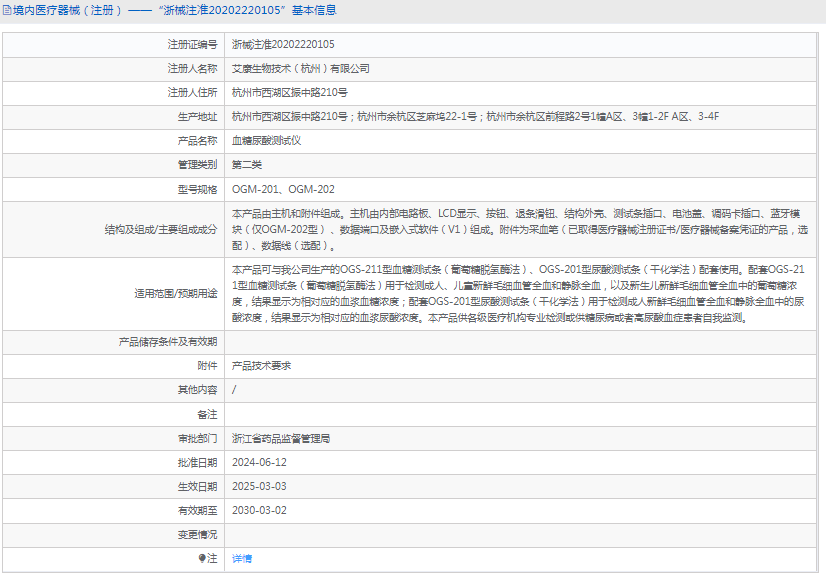Click the 附件 label
The image size is (826, 579).
point(207,366)
